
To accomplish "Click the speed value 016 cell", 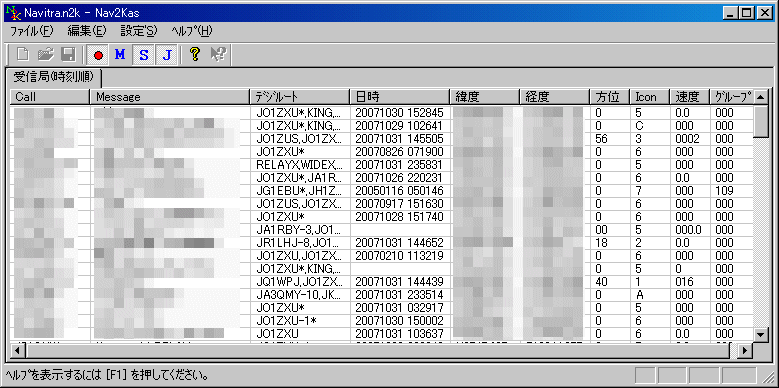I will 690,282.
